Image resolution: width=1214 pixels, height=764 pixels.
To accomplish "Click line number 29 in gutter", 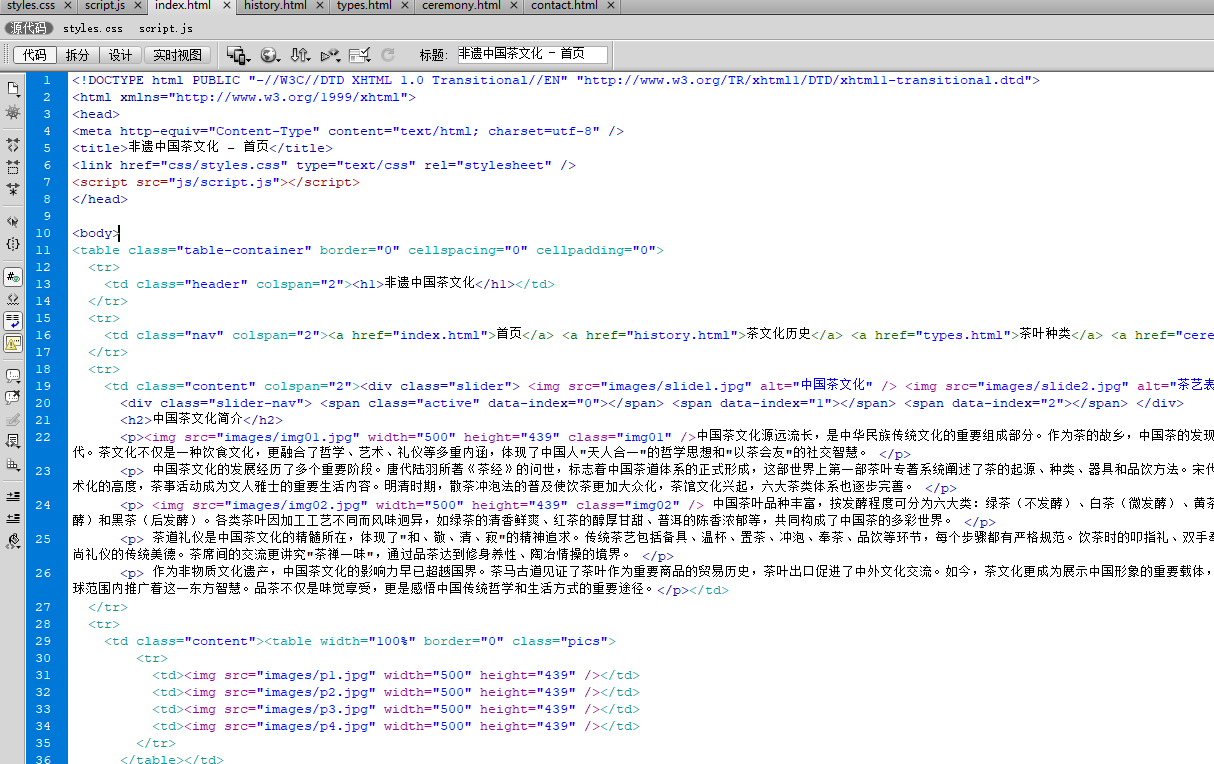I will point(42,641).
